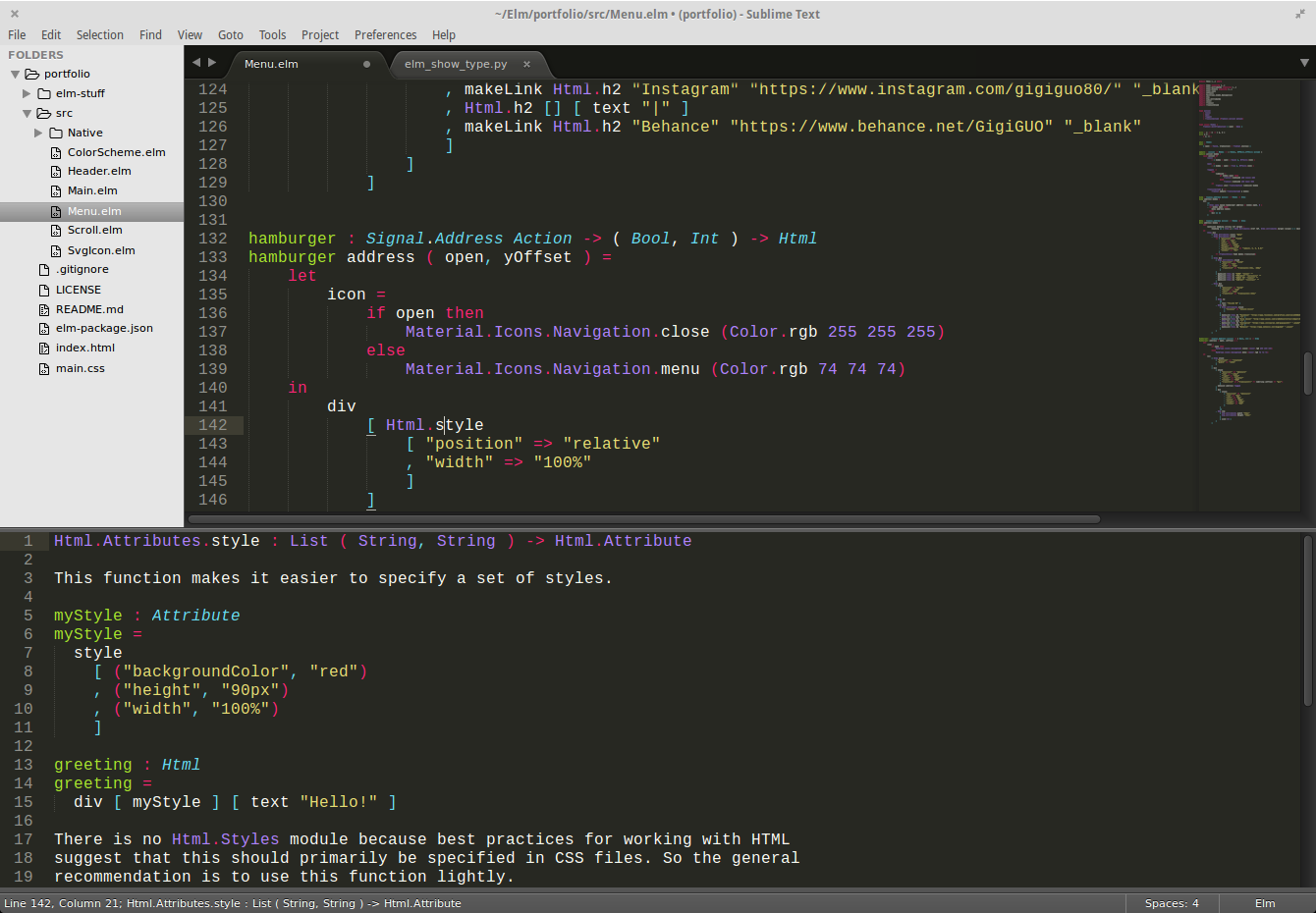Select Menu.elm in the sidebar
The width and height of the screenshot is (1316, 913).
click(x=94, y=211)
